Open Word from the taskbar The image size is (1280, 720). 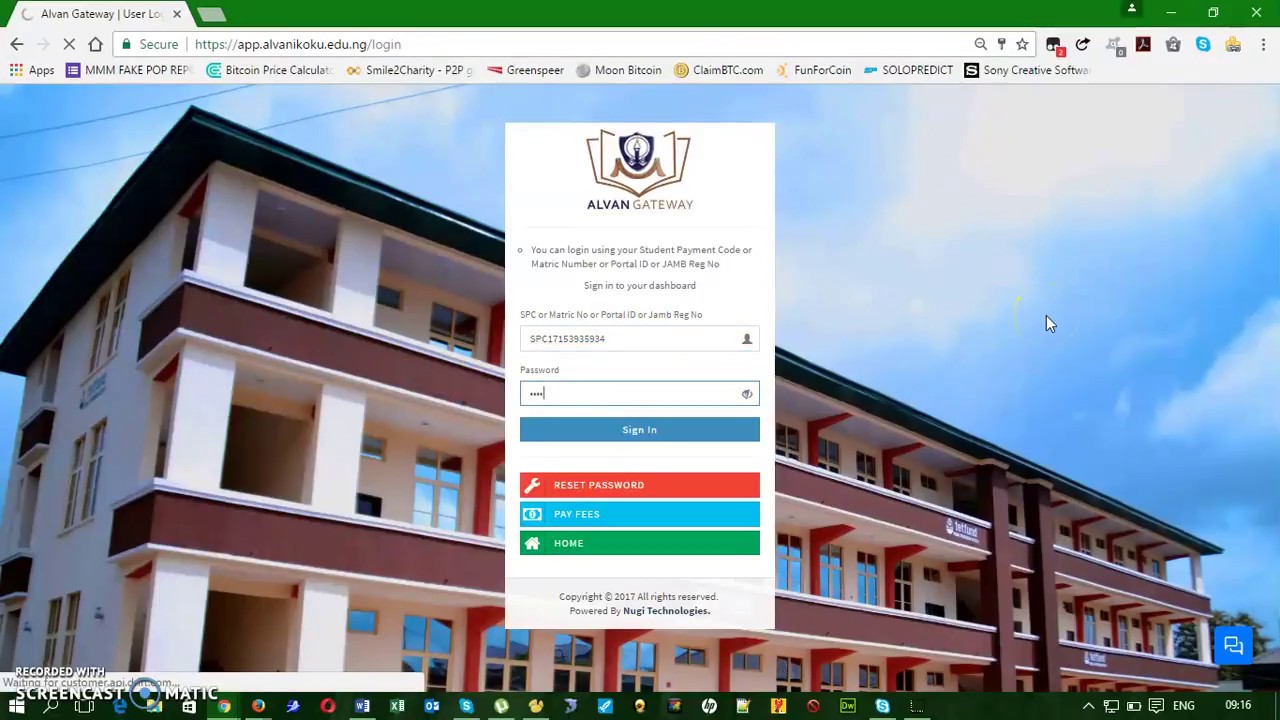click(362, 706)
